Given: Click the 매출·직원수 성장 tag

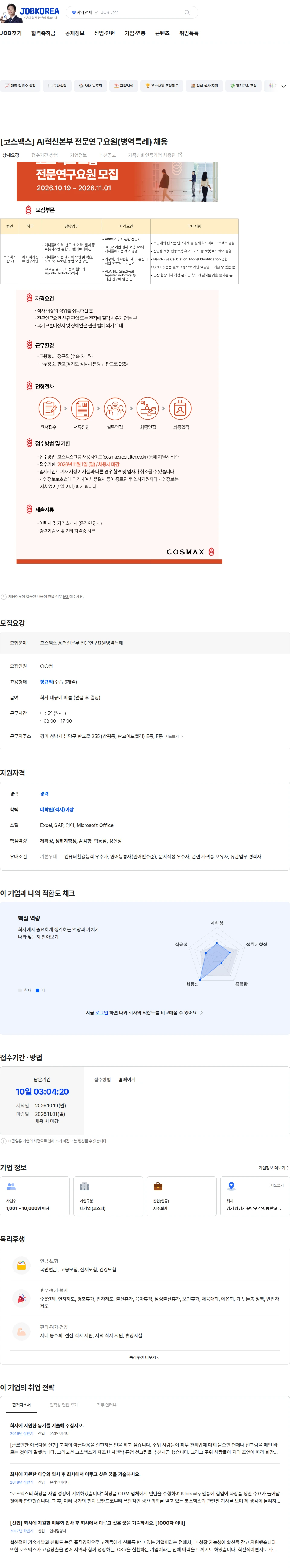Looking at the screenshot, I should pos(21,86).
